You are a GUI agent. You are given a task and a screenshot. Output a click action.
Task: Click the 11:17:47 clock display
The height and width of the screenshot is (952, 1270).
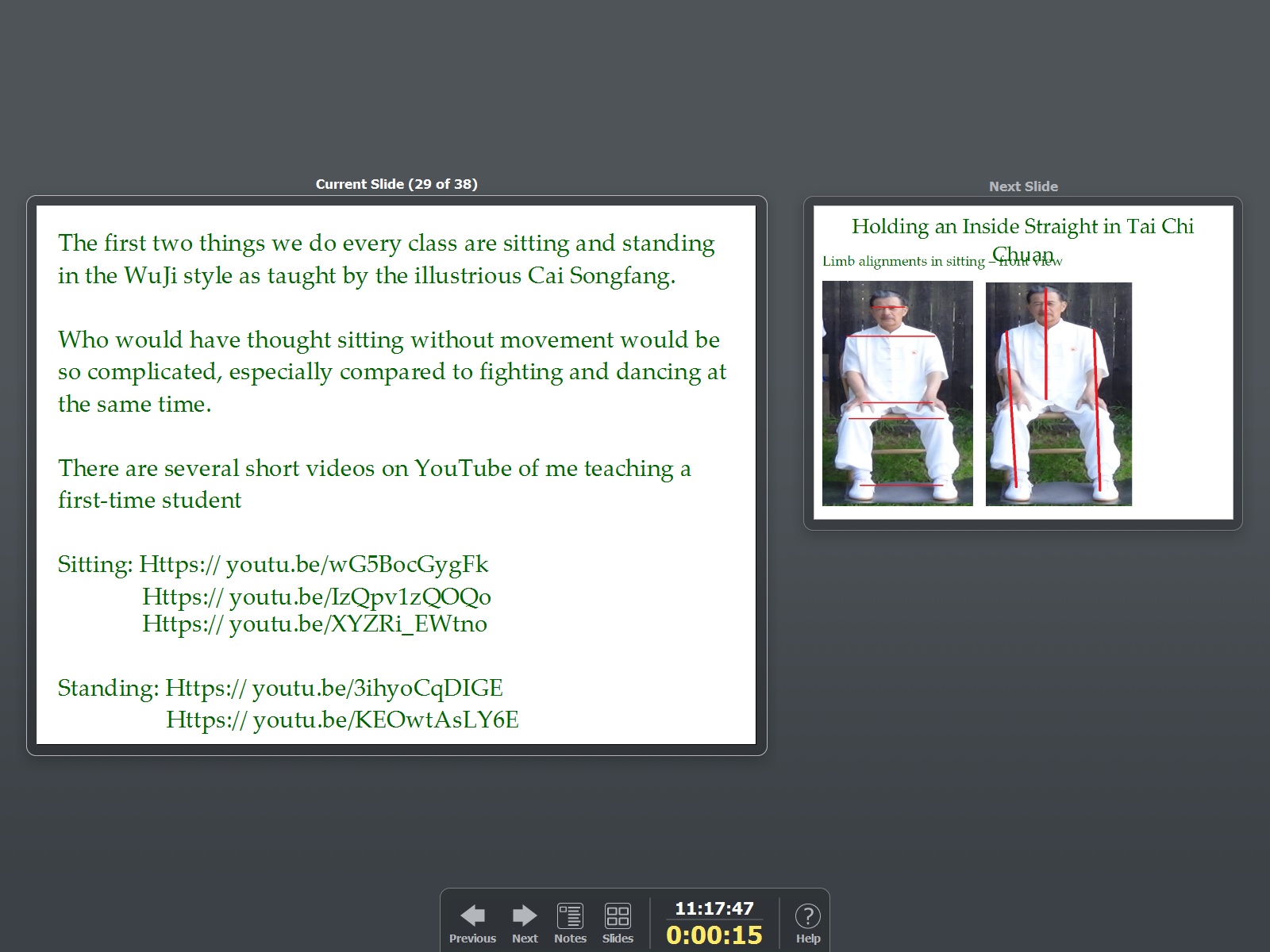(x=714, y=908)
